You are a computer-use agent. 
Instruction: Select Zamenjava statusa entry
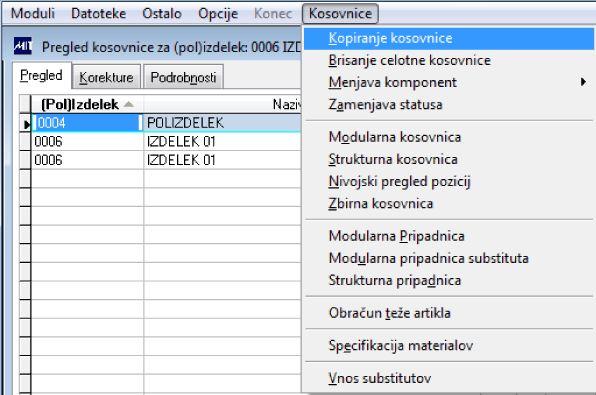pyautogui.click(x=449, y=104)
